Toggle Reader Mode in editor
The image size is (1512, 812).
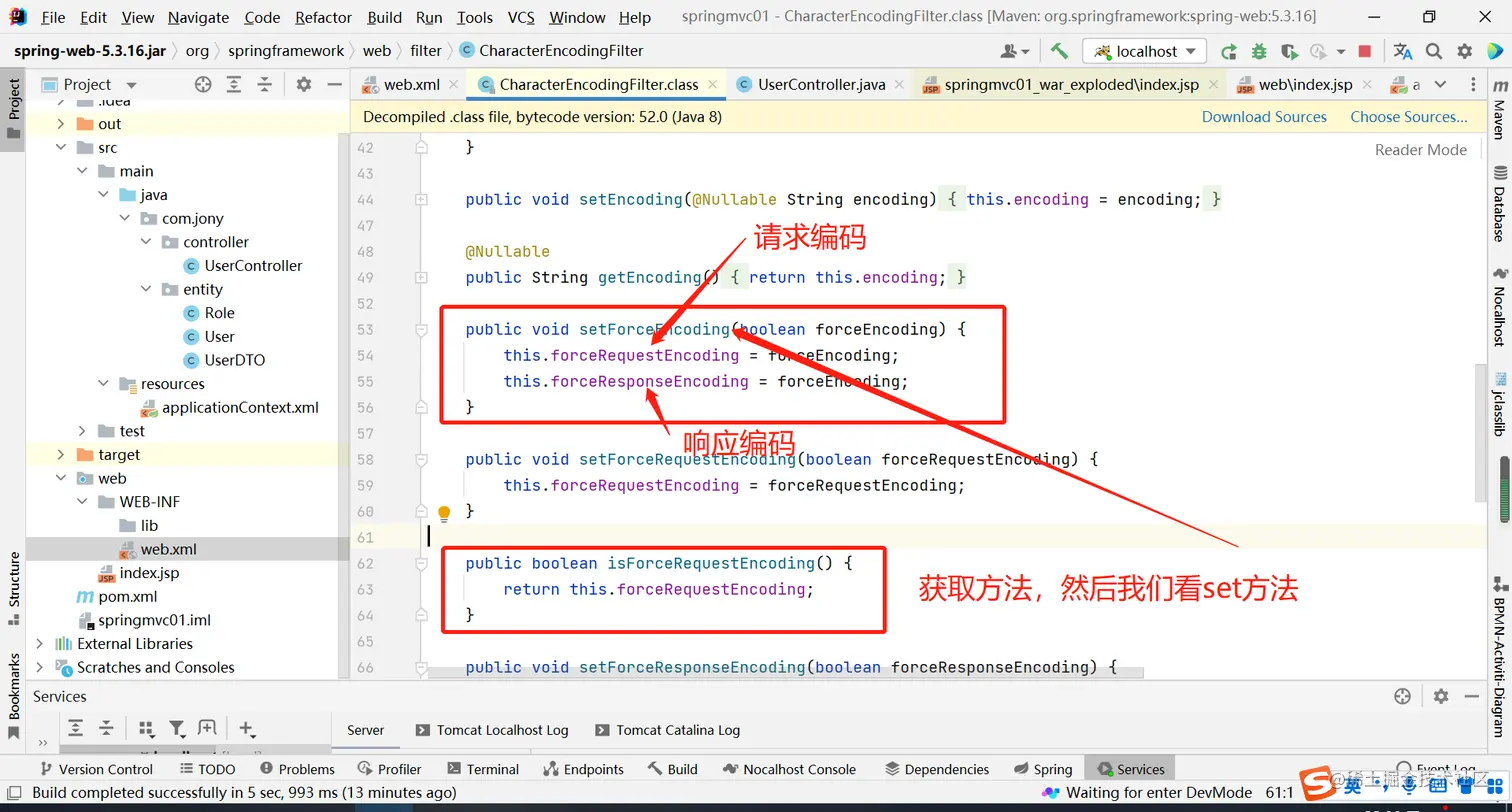pos(1420,150)
